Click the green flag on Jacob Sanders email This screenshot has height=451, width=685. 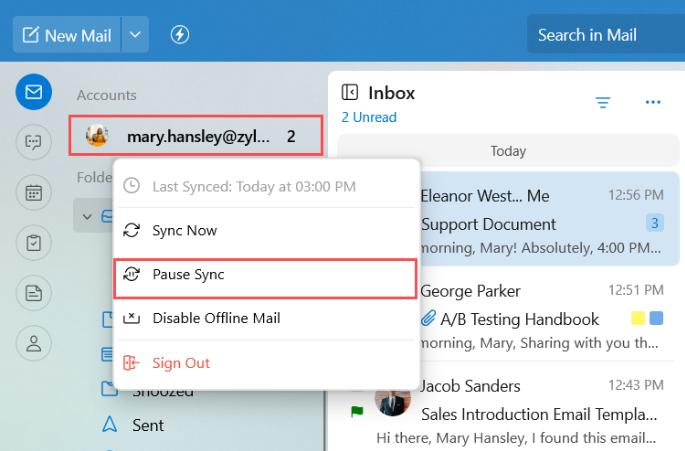(357, 411)
